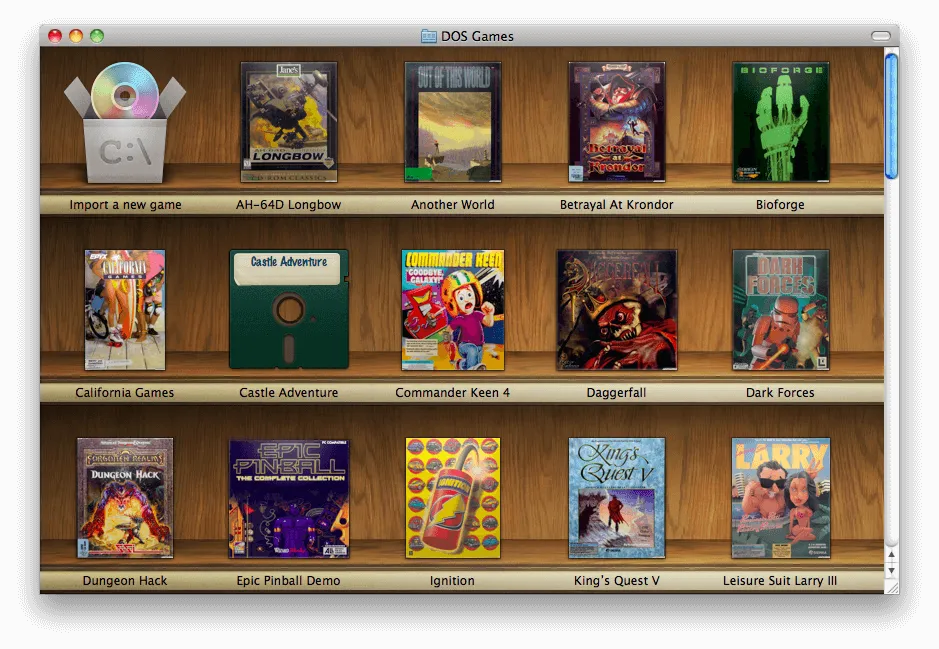The height and width of the screenshot is (649, 939).
Task: Launch King's Quest V
Action: (616, 497)
